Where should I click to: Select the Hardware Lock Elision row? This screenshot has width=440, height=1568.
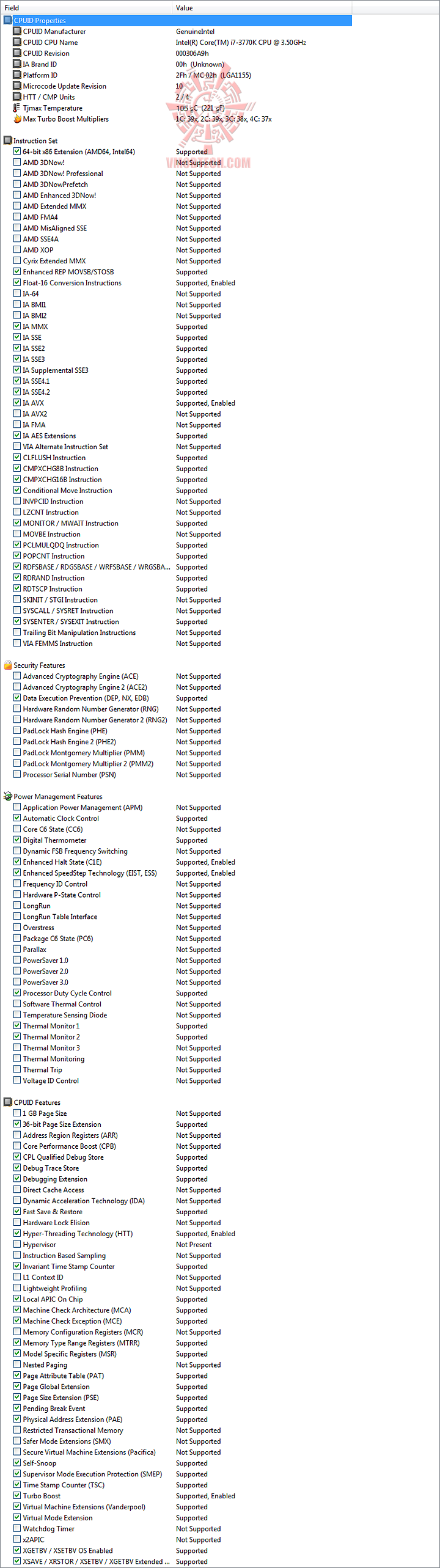[x=177, y=1223]
